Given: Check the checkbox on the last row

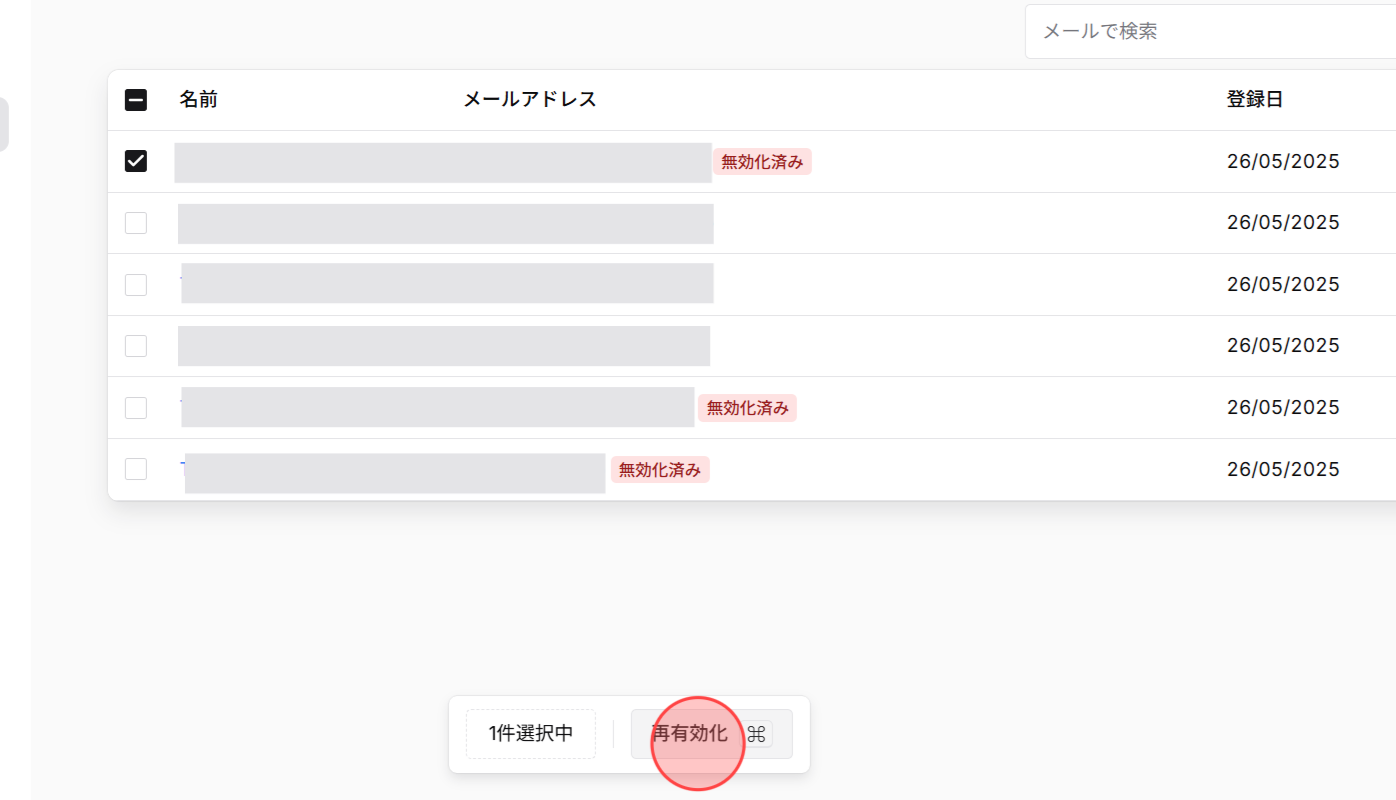Looking at the screenshot, I should point(135,468).
